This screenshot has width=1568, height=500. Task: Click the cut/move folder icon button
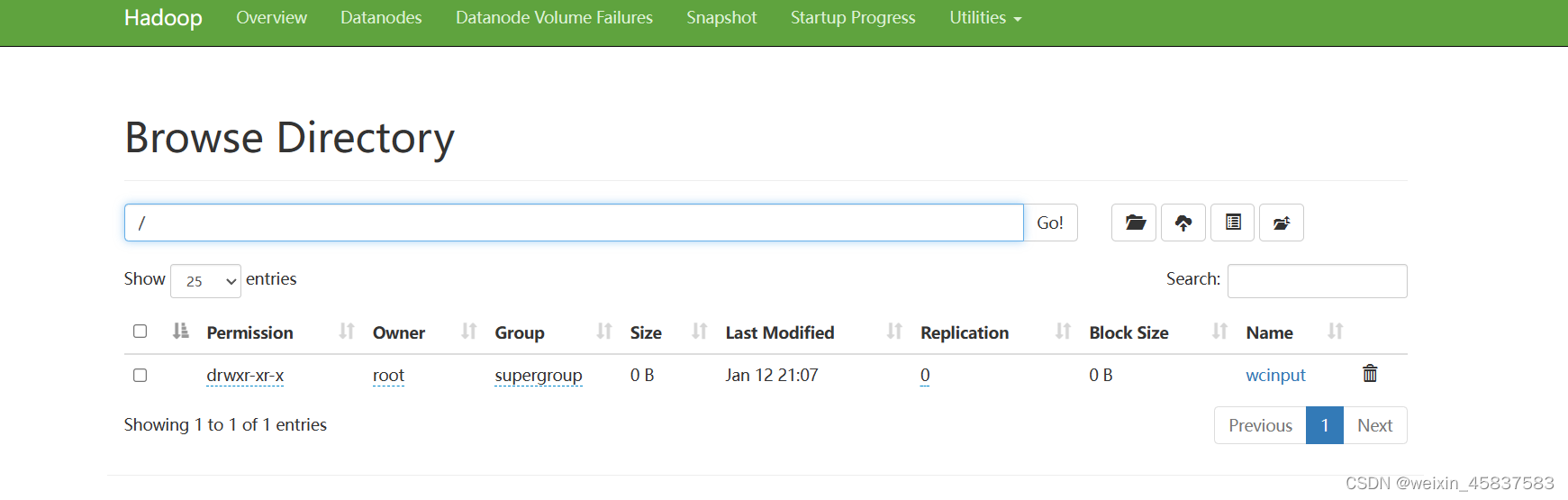pyautogui.click(x=1282, y=223)
